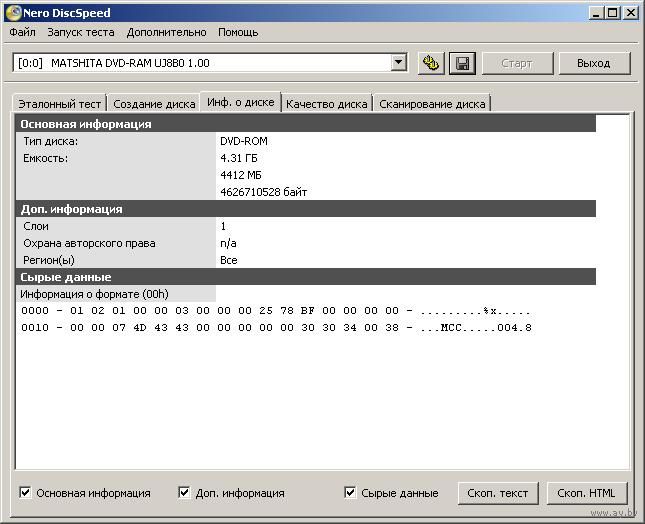
Task: Toggle the Доп. информация checkbox
Action: coord(184,492)
